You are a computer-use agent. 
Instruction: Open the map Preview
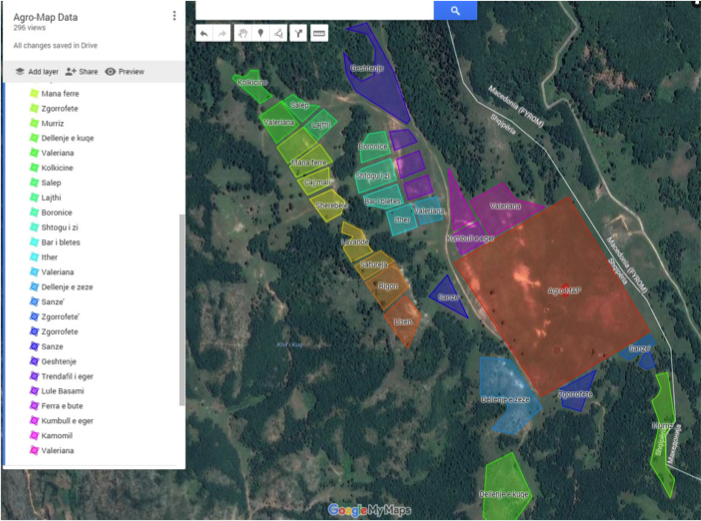coord(124,72)
